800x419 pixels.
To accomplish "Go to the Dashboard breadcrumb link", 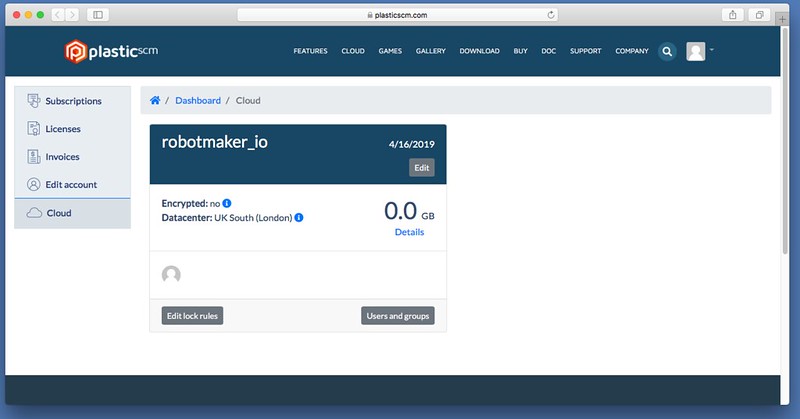I will tap(198, 101).
